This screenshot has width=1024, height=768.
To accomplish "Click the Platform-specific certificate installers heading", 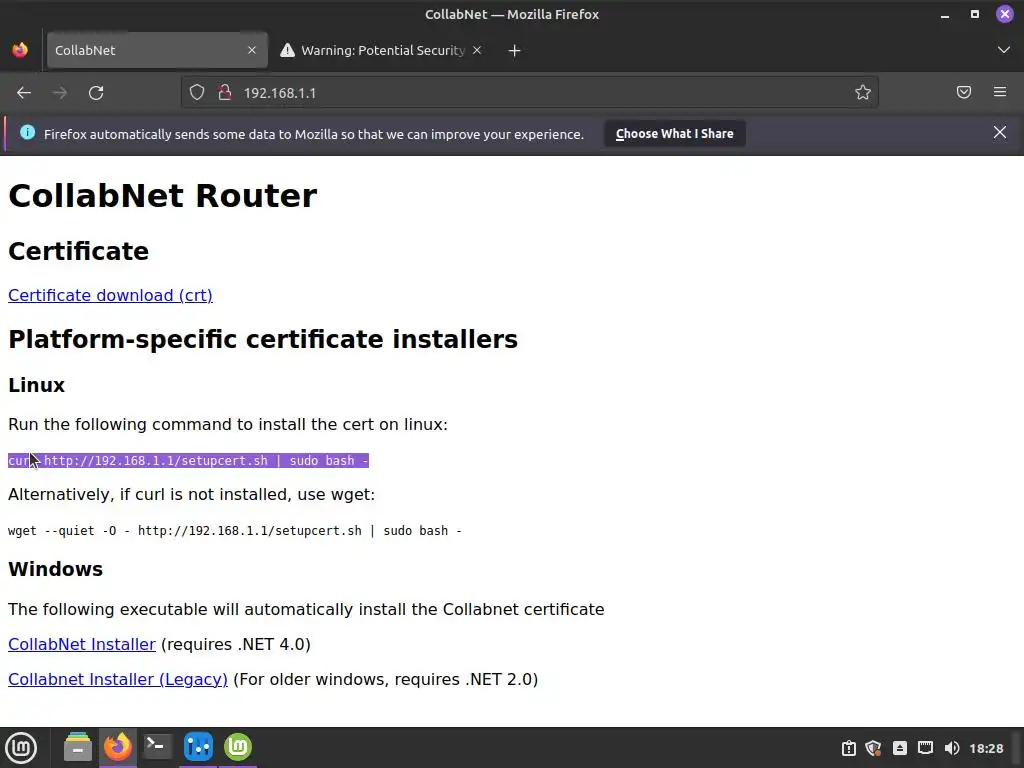I will tap(263, 340).
